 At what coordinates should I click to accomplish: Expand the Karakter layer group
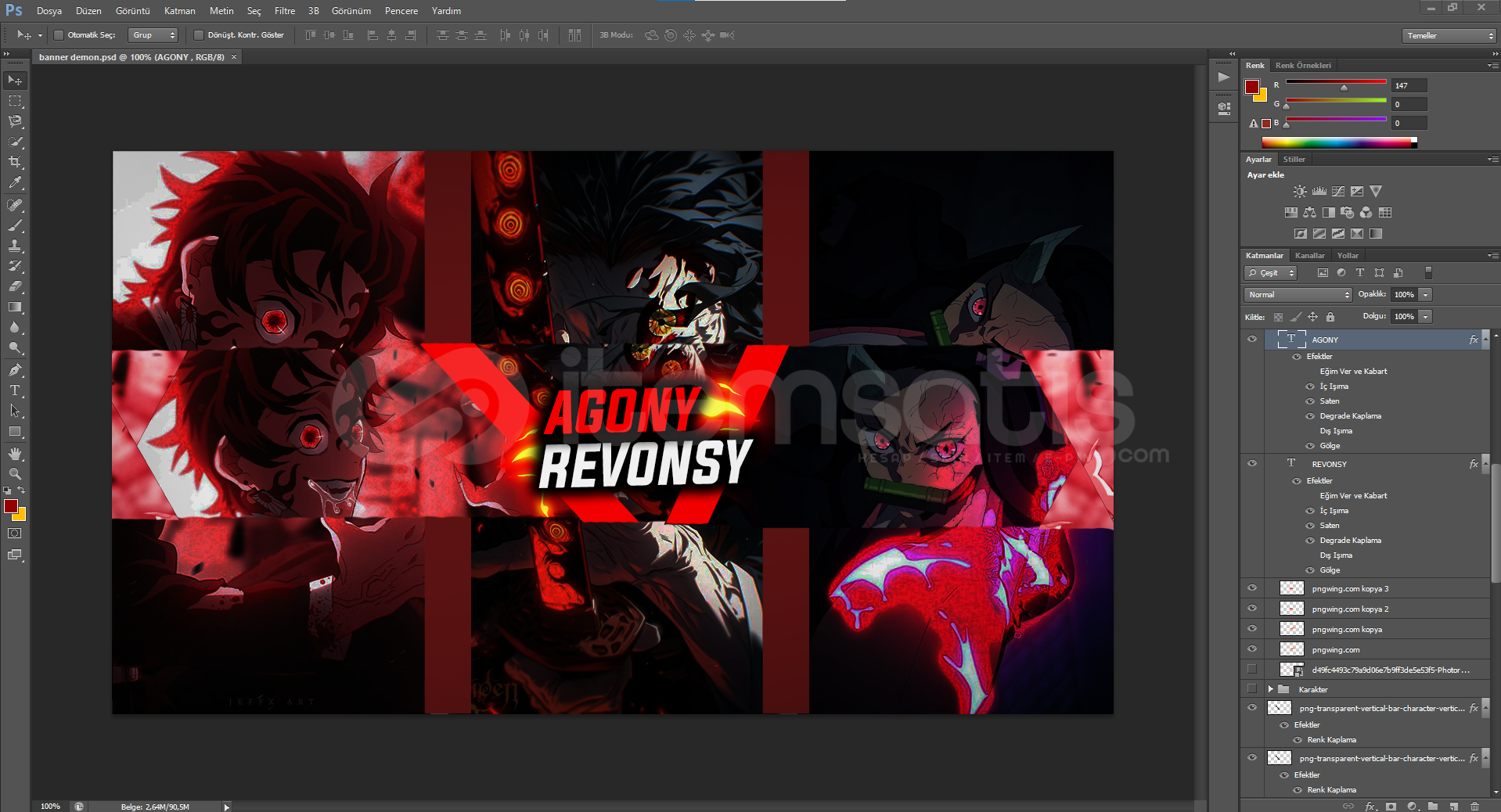point(1270,689)
